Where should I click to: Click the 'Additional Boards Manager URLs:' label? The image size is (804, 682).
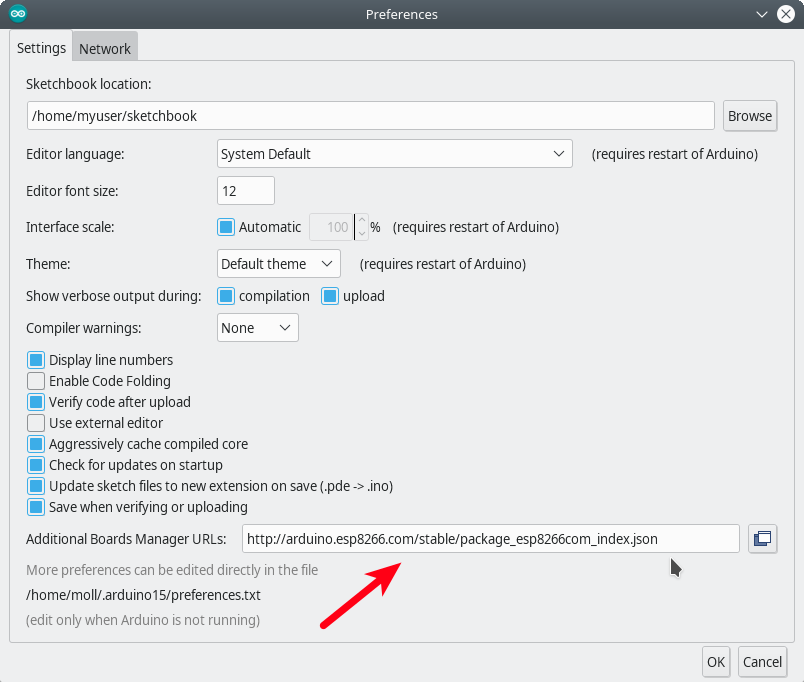[x=126, y=539]
